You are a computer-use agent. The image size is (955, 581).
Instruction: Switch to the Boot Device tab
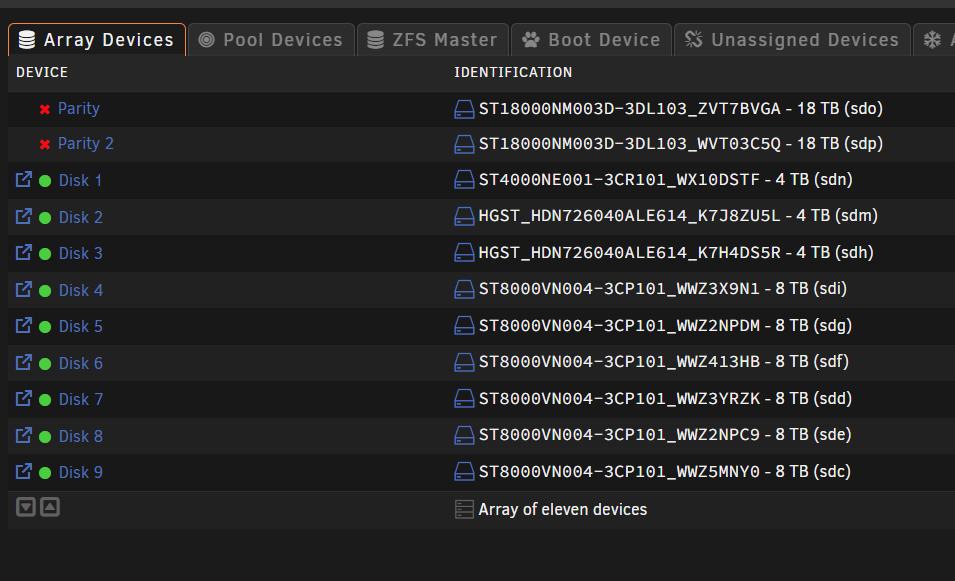[591, 40]
